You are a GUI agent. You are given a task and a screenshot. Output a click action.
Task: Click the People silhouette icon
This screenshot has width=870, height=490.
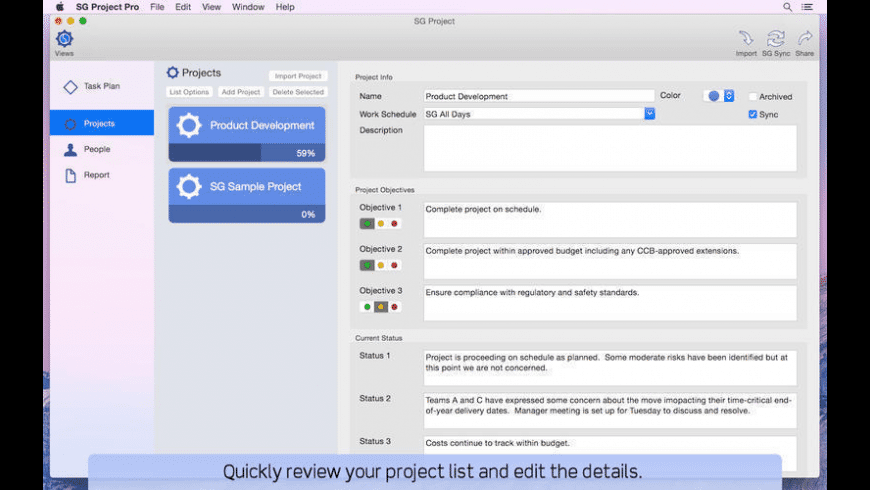tap(70, 149)
